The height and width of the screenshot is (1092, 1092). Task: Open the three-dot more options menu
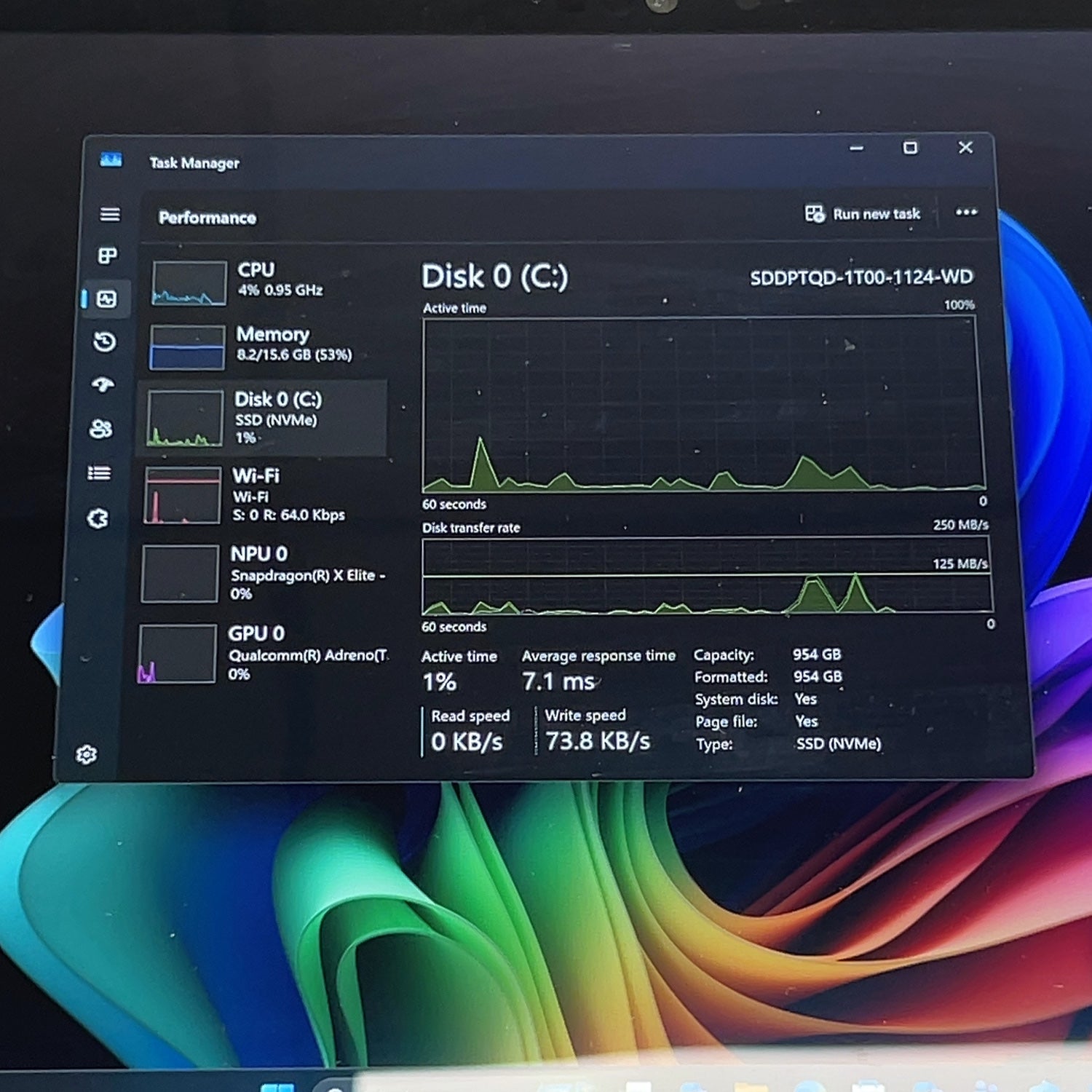point(966,212)
